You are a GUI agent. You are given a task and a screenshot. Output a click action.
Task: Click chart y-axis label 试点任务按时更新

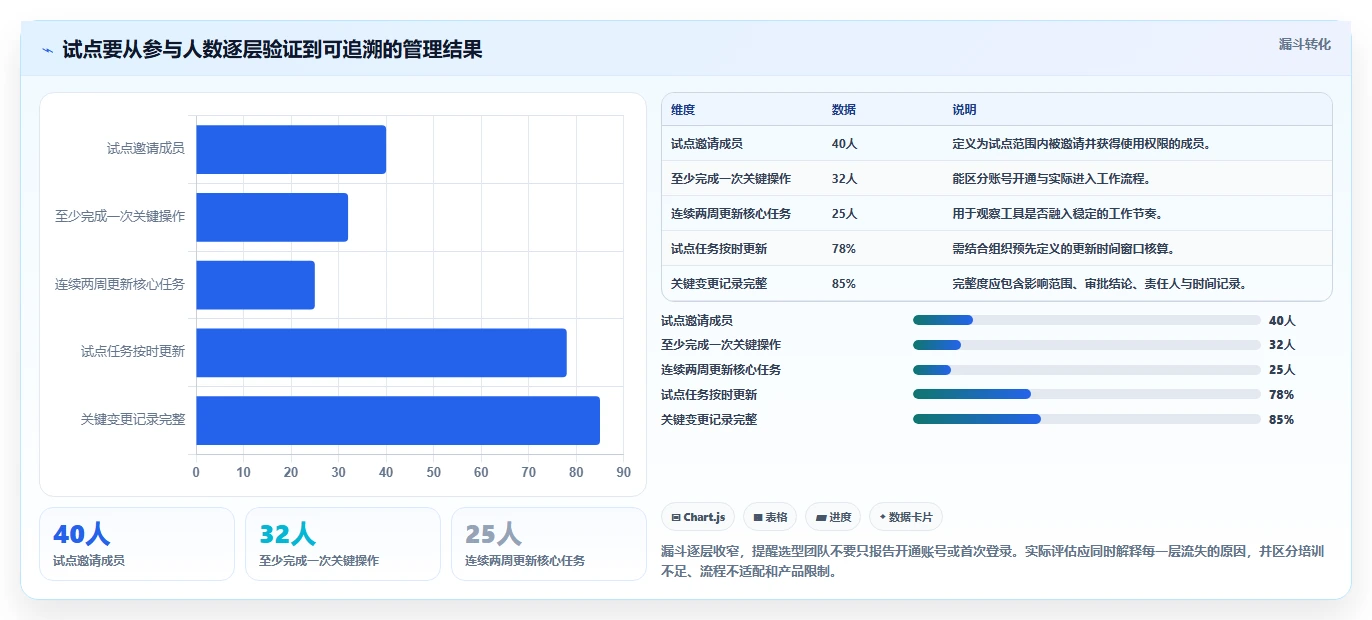pyautogui.click(x=133, y=352)
